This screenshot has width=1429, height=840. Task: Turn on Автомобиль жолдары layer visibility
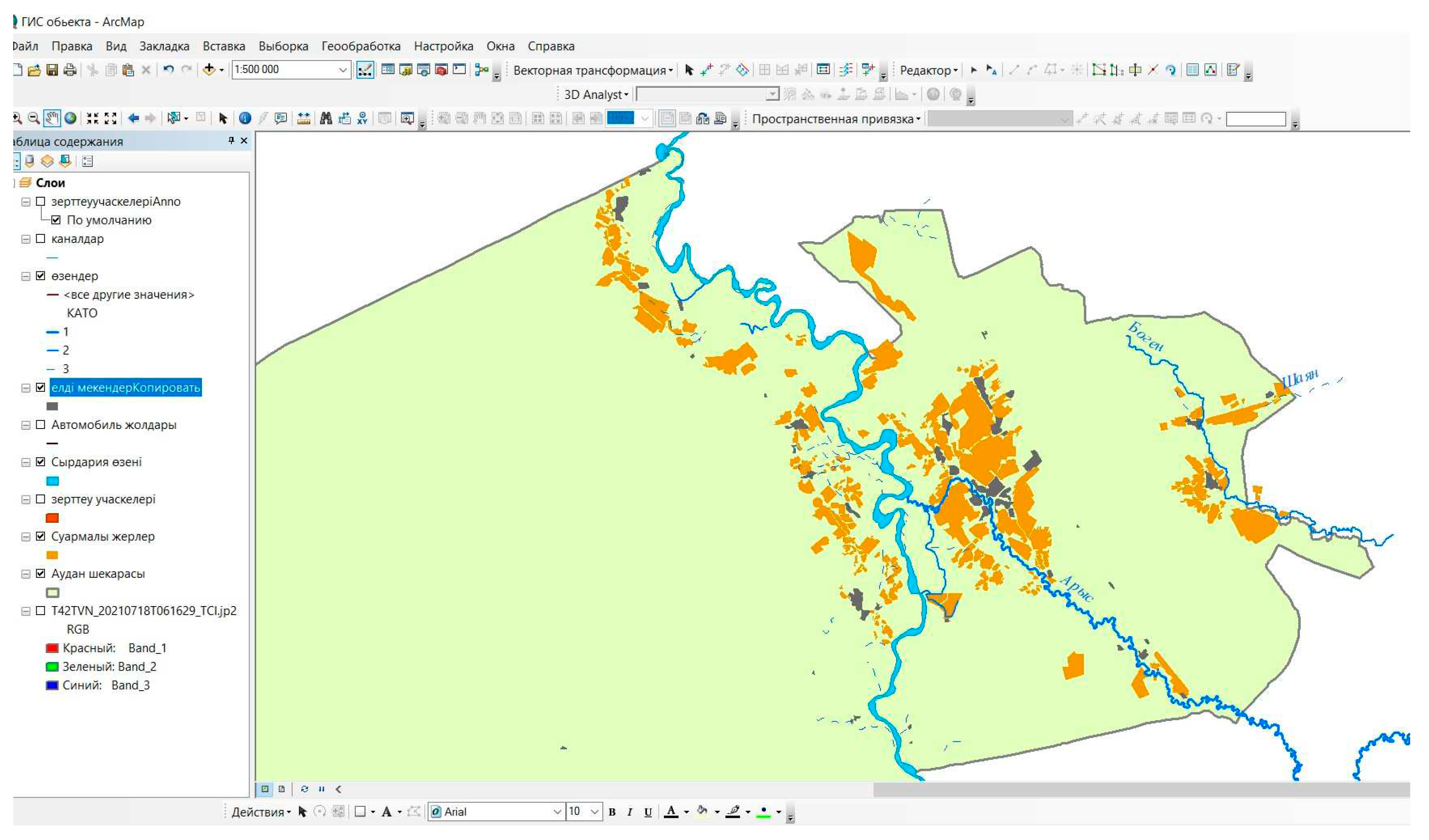(40, 425)
